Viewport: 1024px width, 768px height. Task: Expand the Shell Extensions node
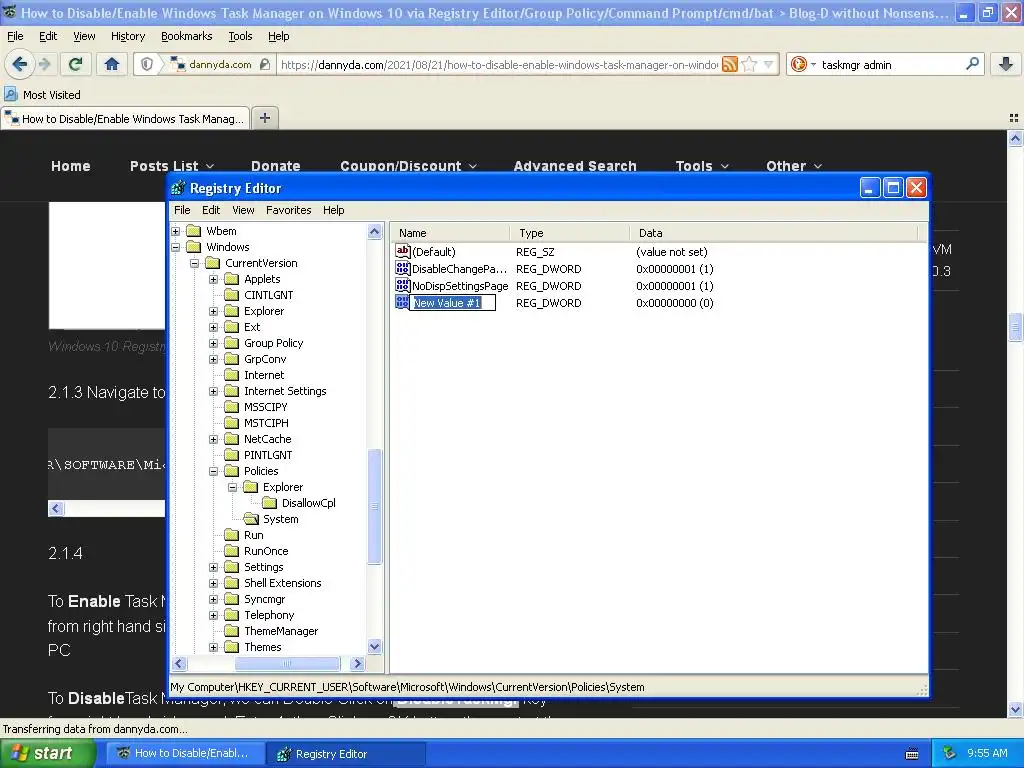click(214, 583)
